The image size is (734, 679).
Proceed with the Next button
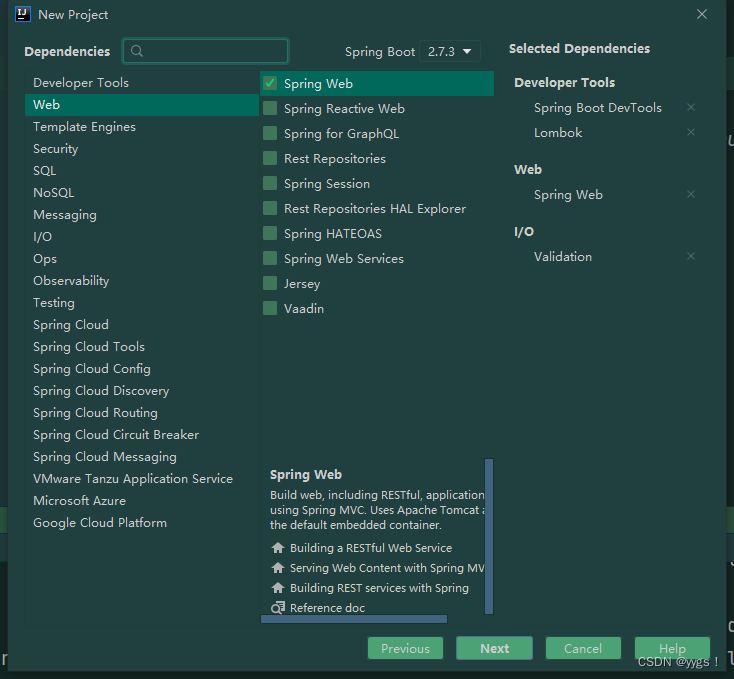tap(494, 648)
